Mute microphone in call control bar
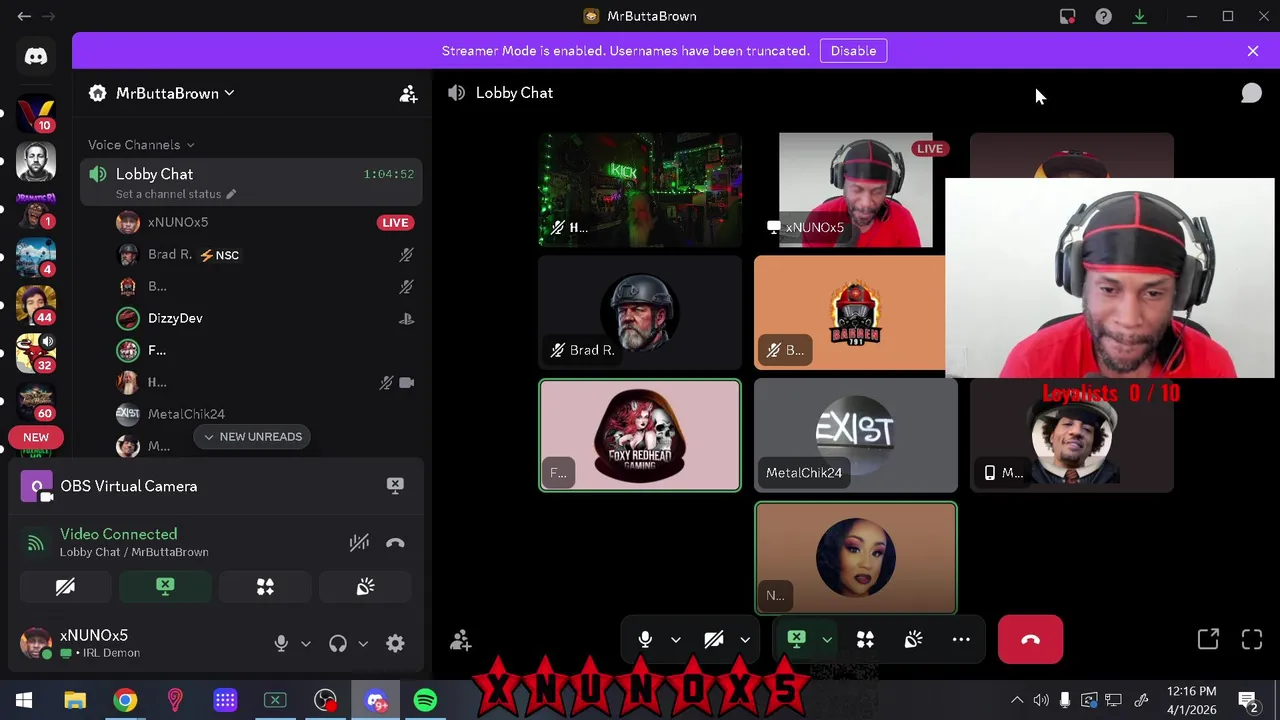This screenshot has height=720, width=1280. 645,639
